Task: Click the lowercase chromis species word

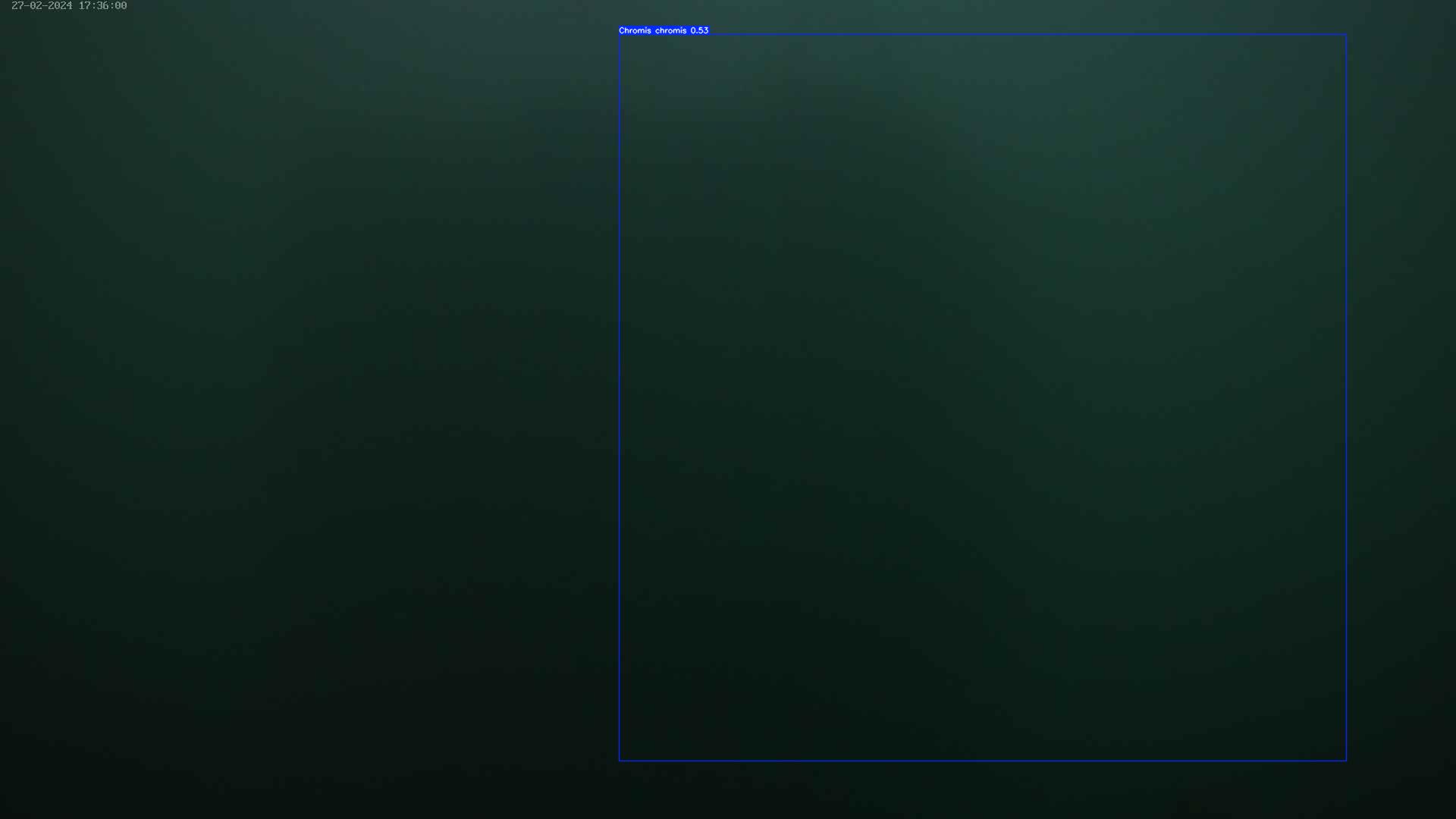Action: pos(670,30)
